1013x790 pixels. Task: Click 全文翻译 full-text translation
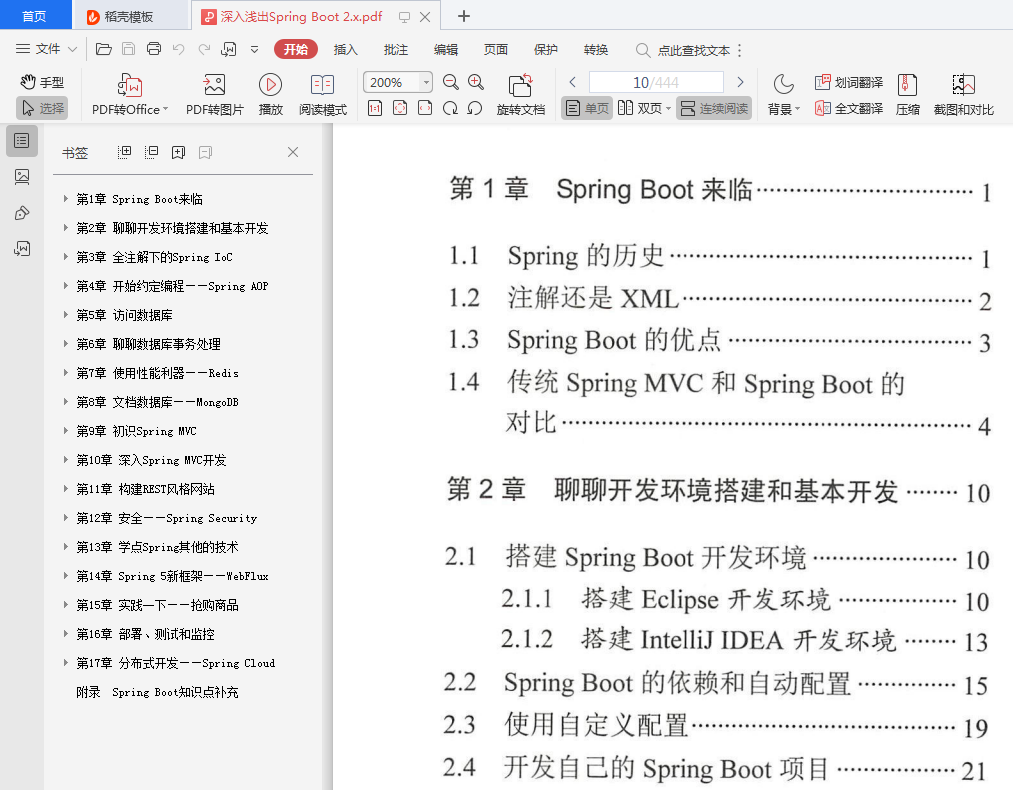click(x=849, y=108)
